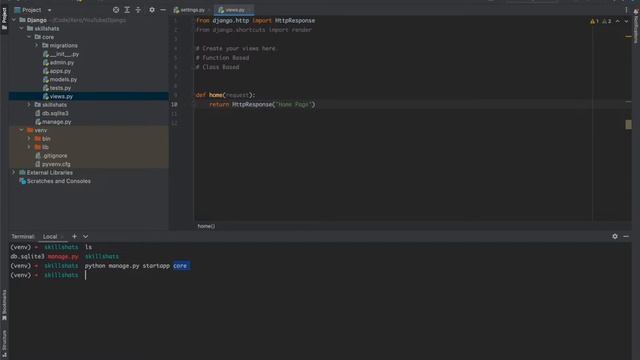The image size is (640, 360).
Task: Expand the lib folder
Action: click(29, 147)
